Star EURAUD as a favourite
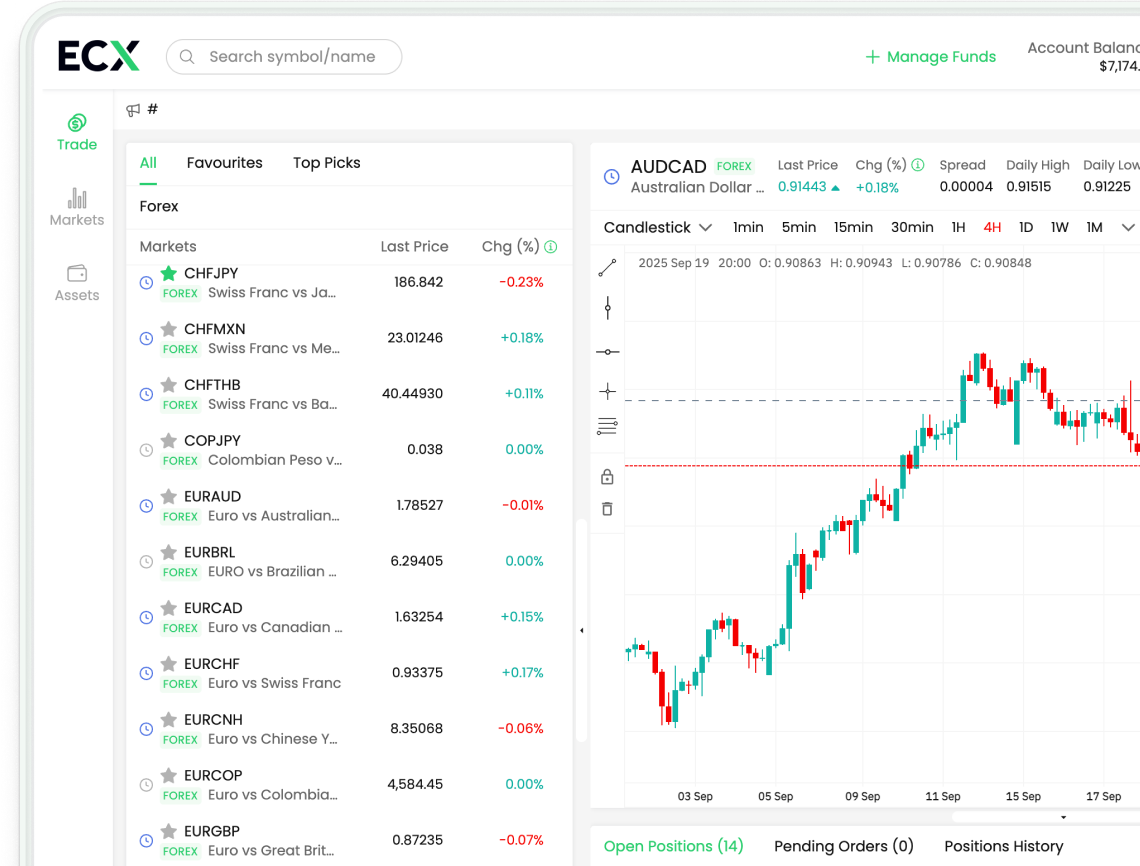 (x=169, y=497)
